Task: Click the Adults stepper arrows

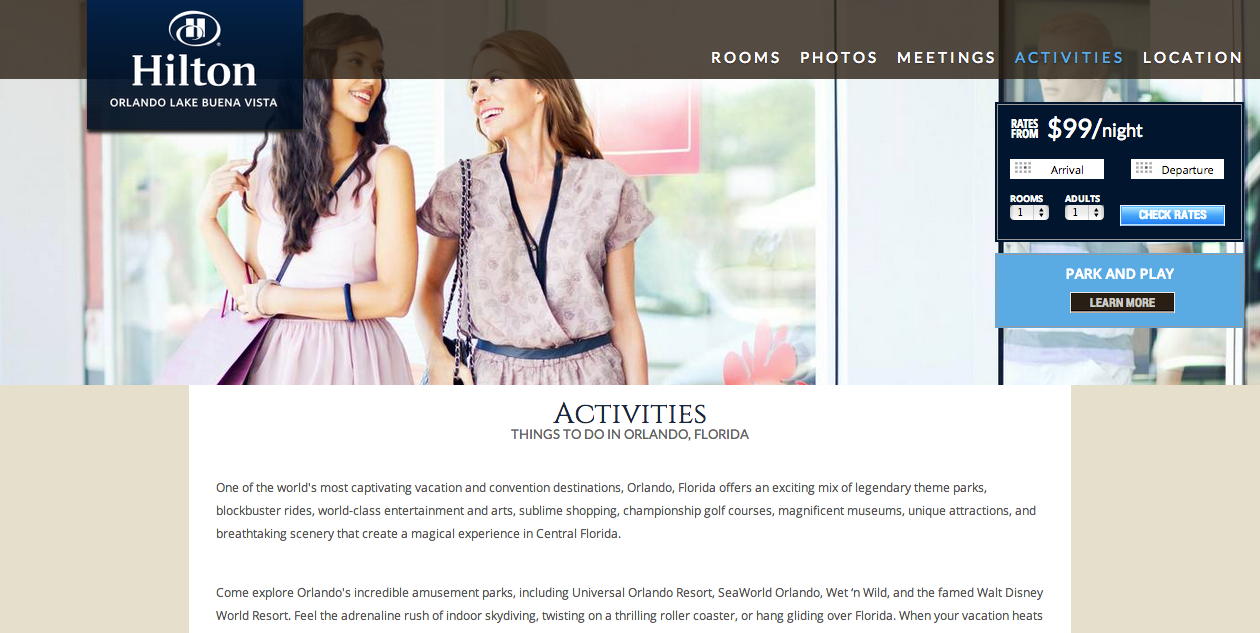Action: point(1097,212)
